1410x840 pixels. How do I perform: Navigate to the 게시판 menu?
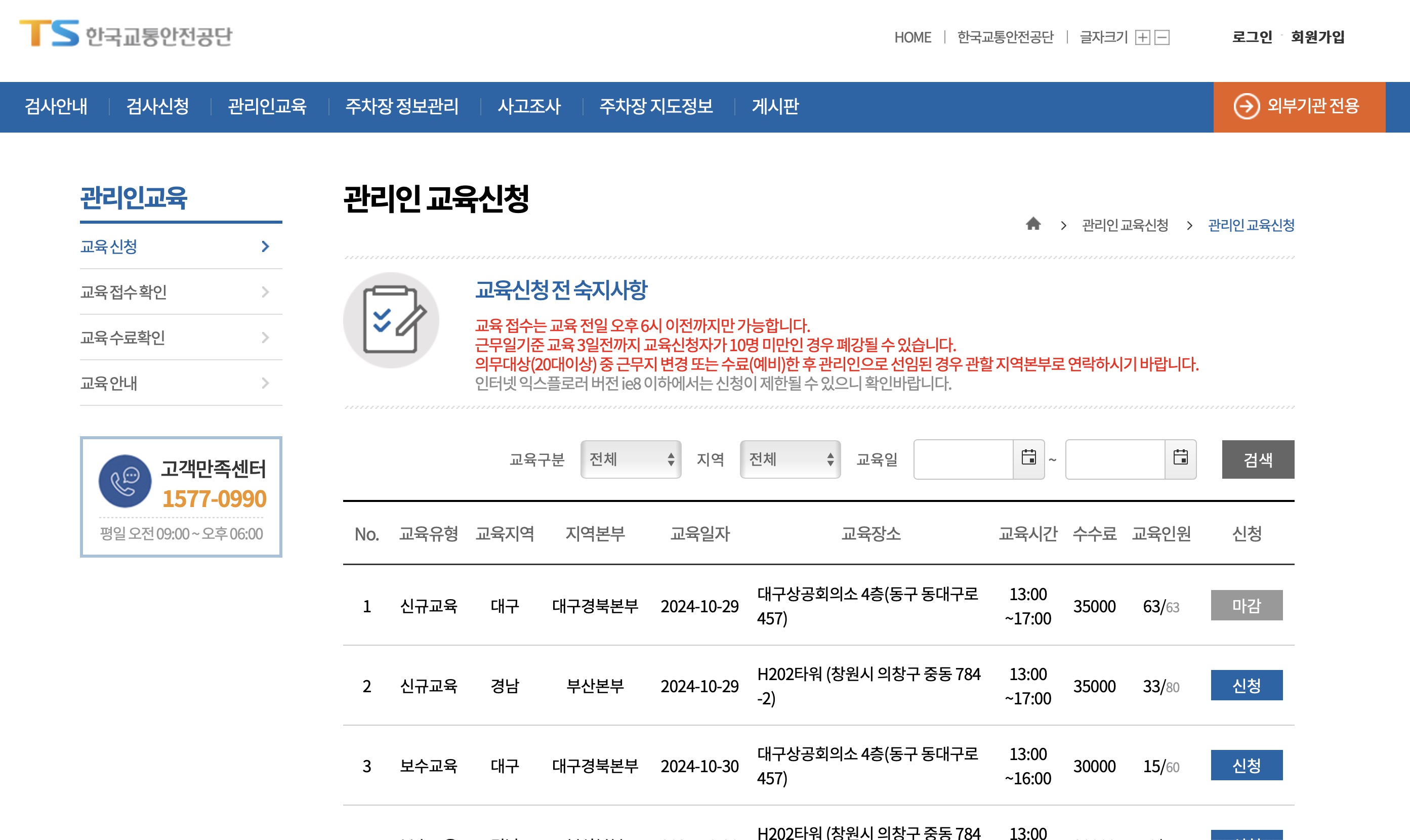[x=776, y=107]
